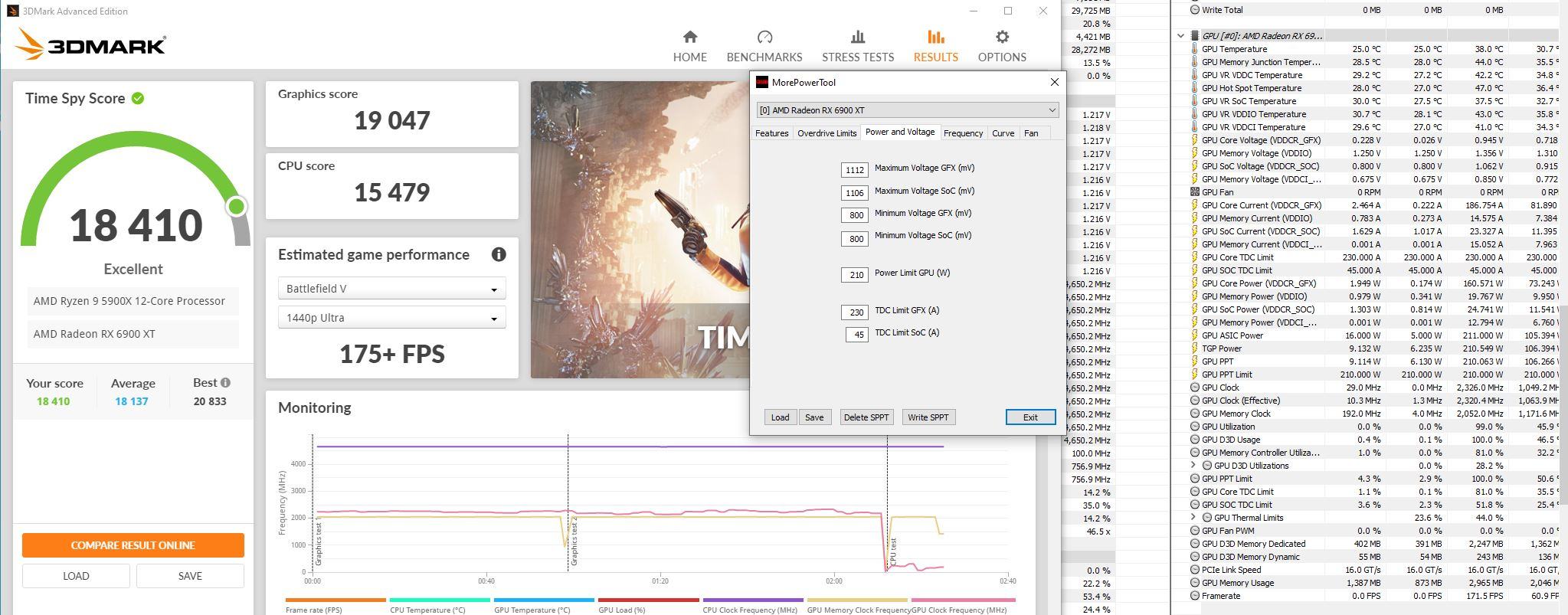Click Load in MorePowerTool
Image resolution: width=1568 pixels, height=615 pixels.
[780, 417]
